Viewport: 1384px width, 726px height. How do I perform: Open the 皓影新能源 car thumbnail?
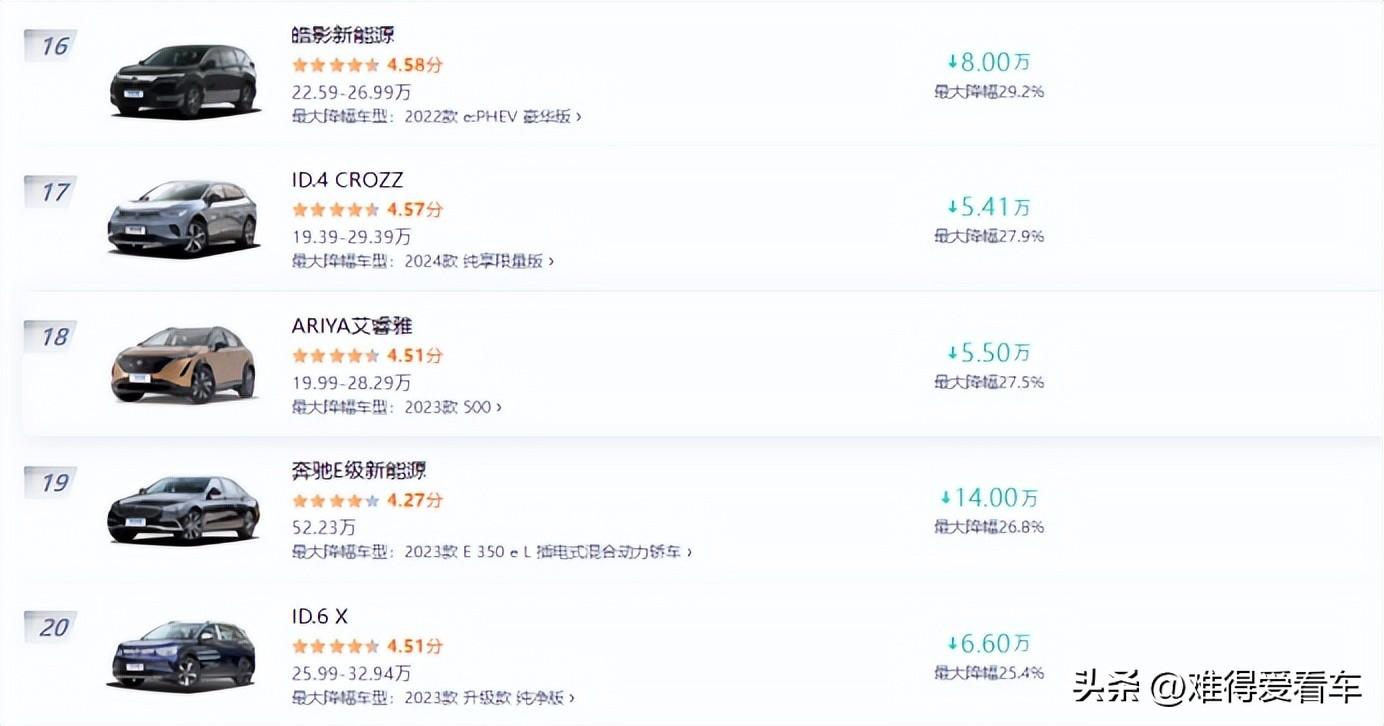pos(183,81)
